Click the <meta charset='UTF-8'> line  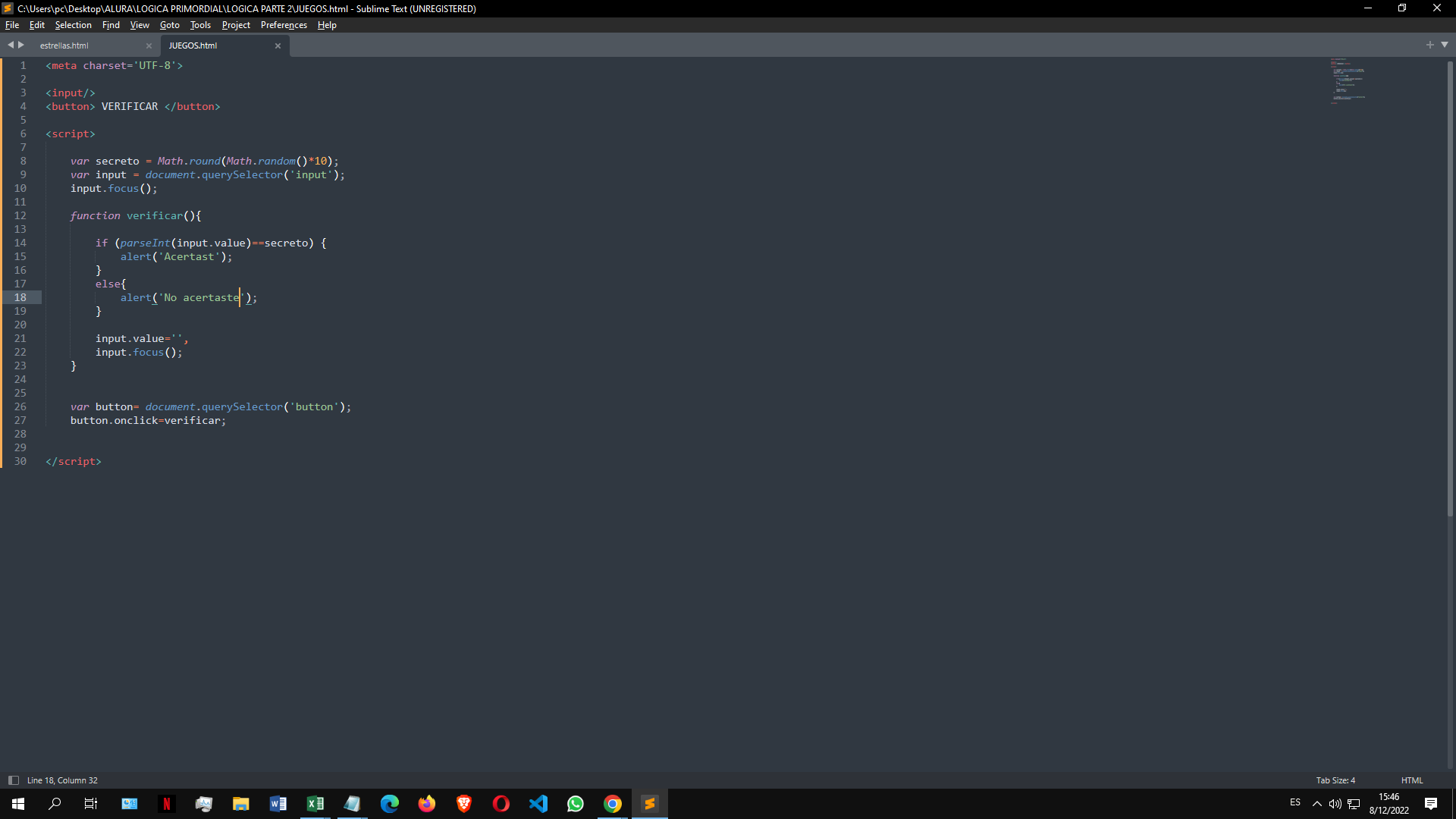[x=114, y=65]
